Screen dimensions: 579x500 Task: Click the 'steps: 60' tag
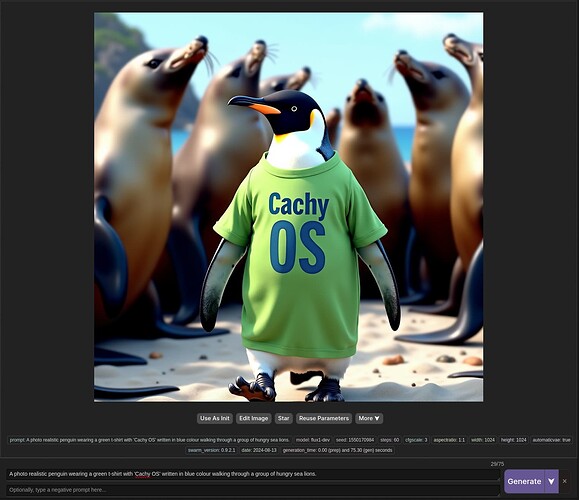coord(390,440)
